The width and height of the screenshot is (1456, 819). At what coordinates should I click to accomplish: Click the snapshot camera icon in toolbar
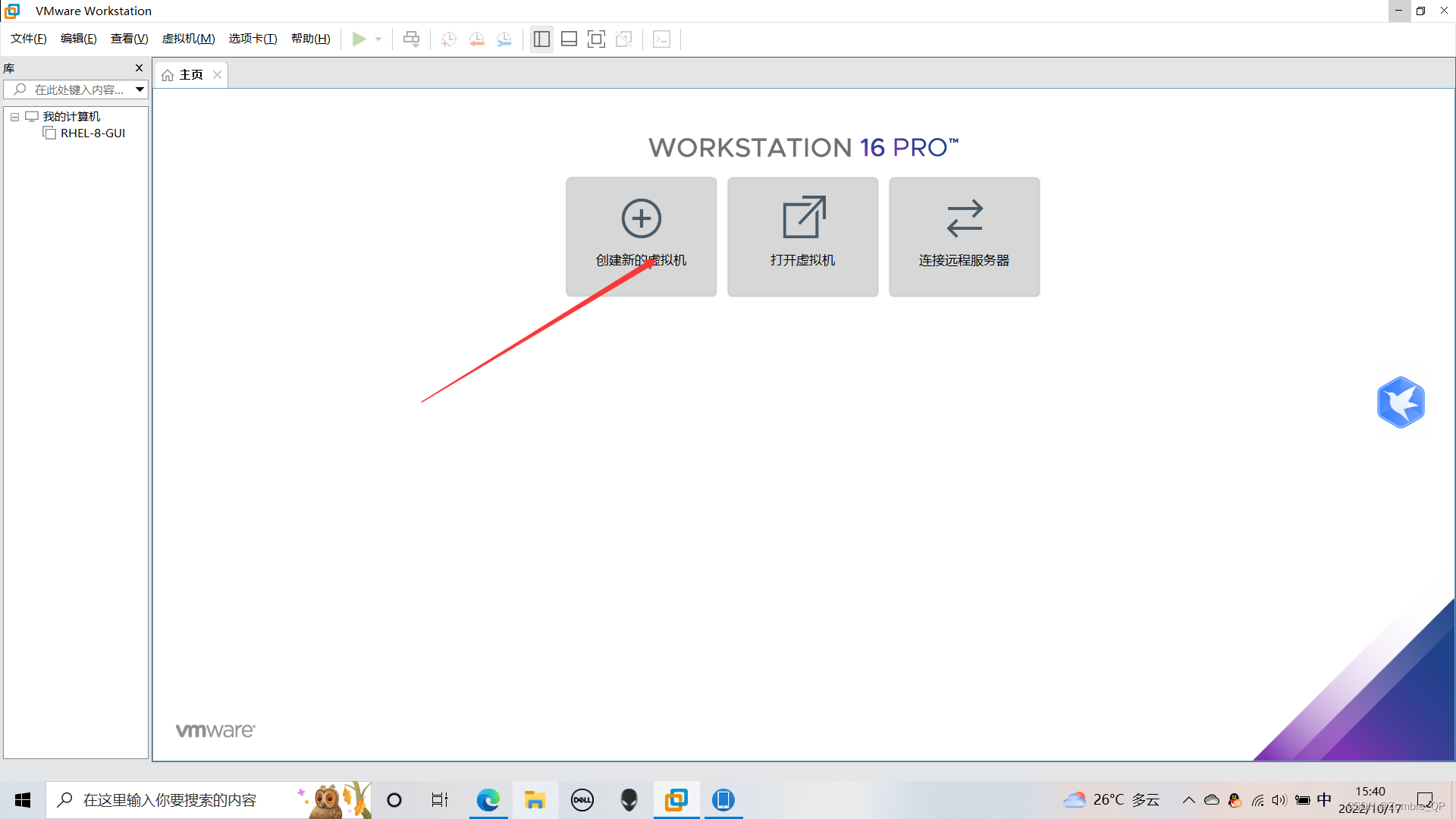[450, 39]
